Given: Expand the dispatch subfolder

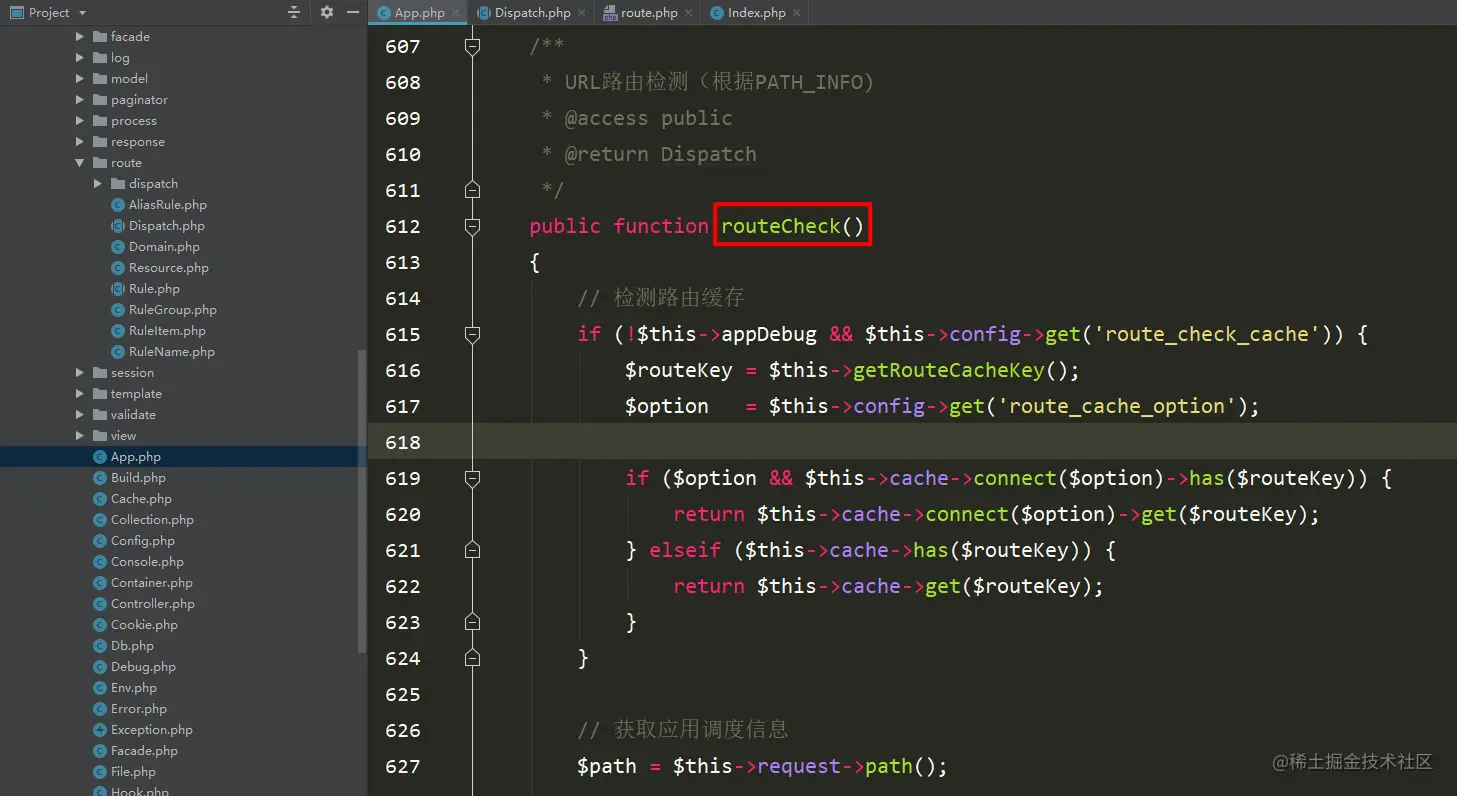Looking at the screenshot, I should coord(98,184).
